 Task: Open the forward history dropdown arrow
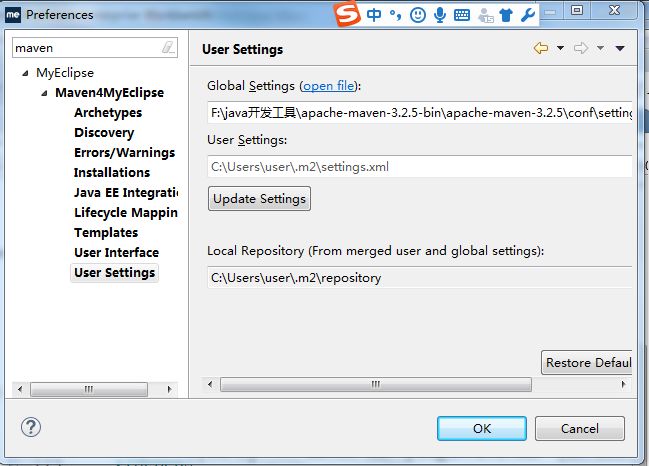[x=600, y=48]
